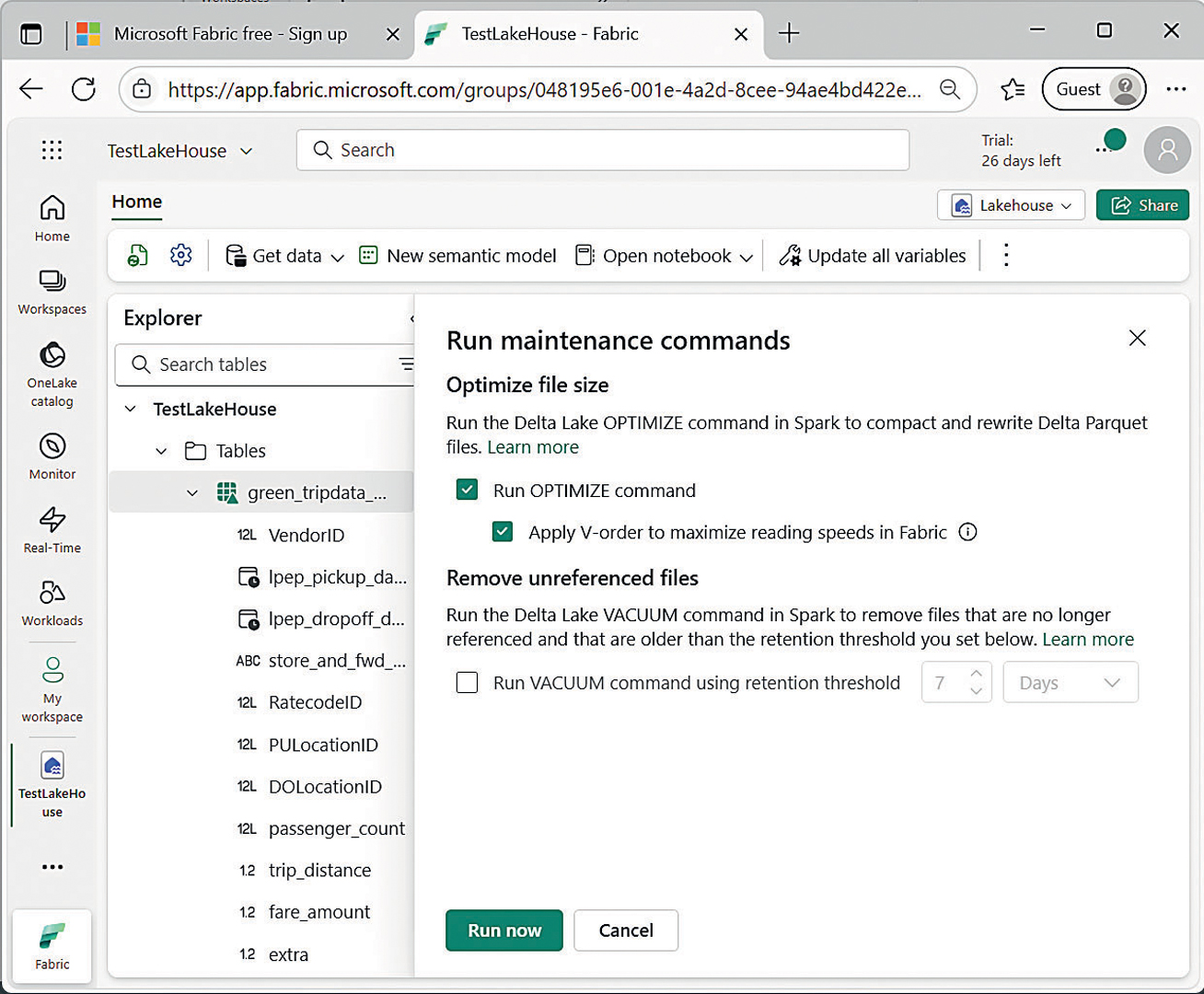
Task: Click the Cancel button
Action: pyautogui.click(x=626, y=930)
